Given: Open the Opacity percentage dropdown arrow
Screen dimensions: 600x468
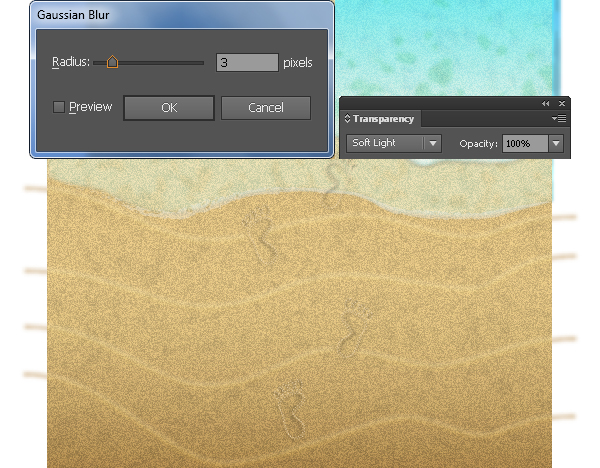Looking at the screenshot, I should 556,143.
